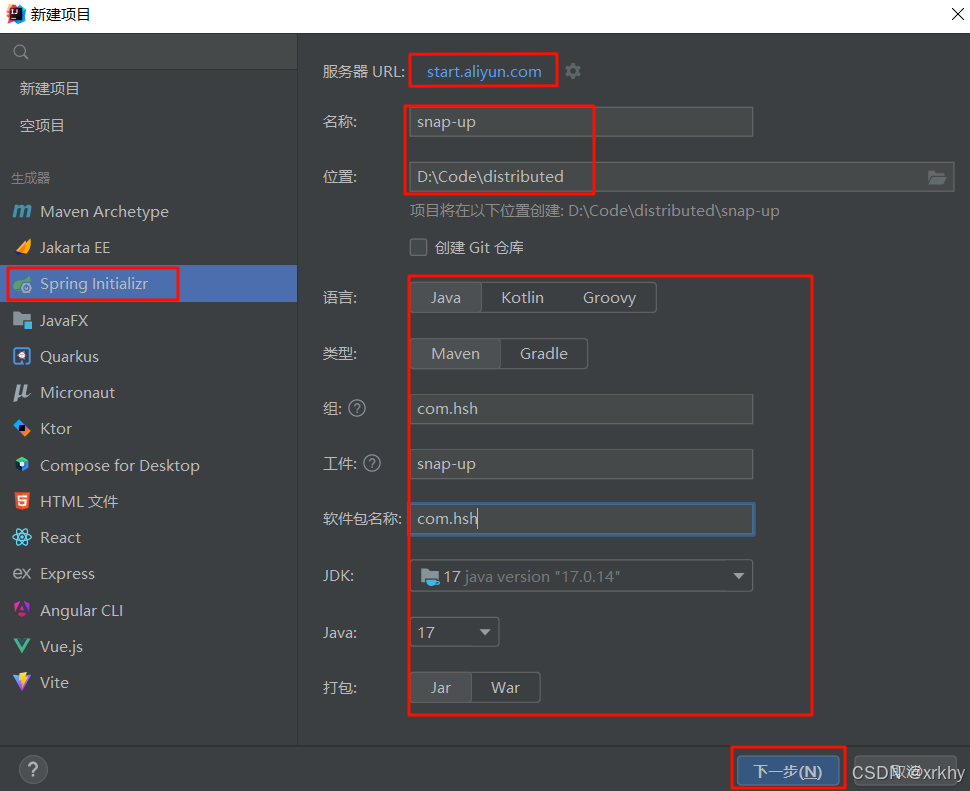The width and height of the screenshot is (970, 791).
Task: Select Kotlin as the language
Action: tap(523, 297)
